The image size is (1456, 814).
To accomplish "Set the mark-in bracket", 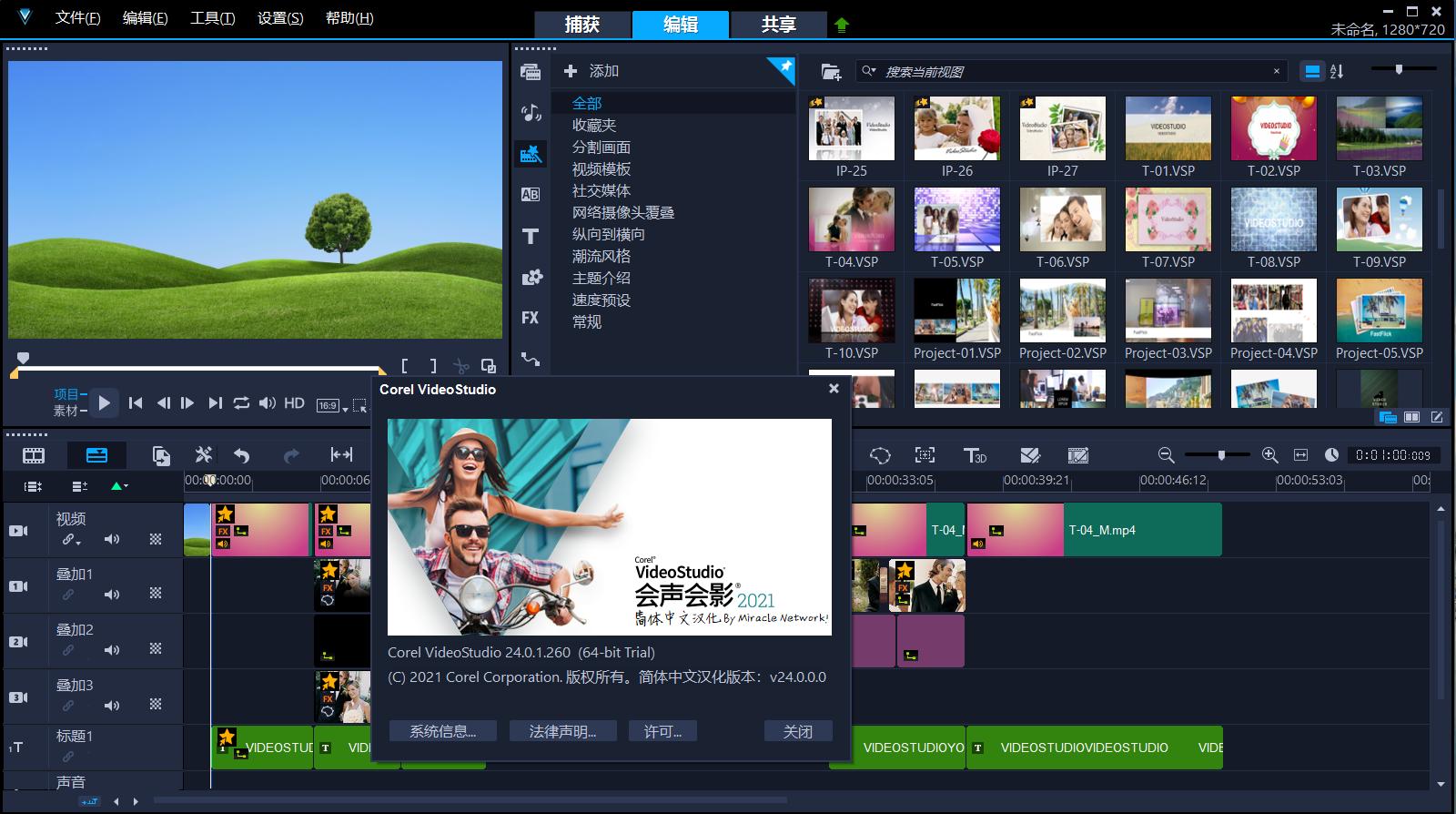I will click(405, 366).
